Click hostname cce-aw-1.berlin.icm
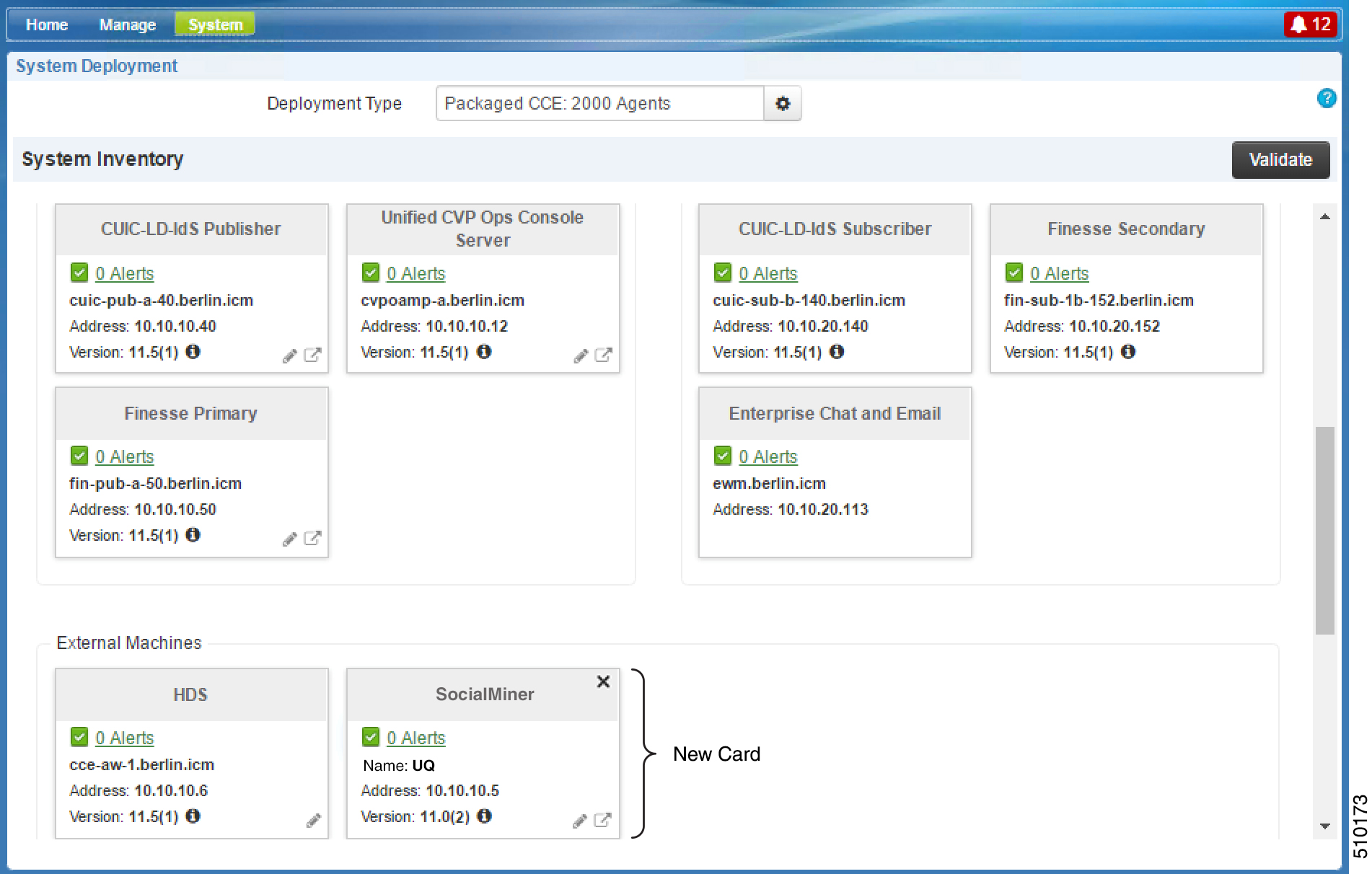The width and height of the screenshot is (1372, 874). pyautogui.click(x=141, y=765)
